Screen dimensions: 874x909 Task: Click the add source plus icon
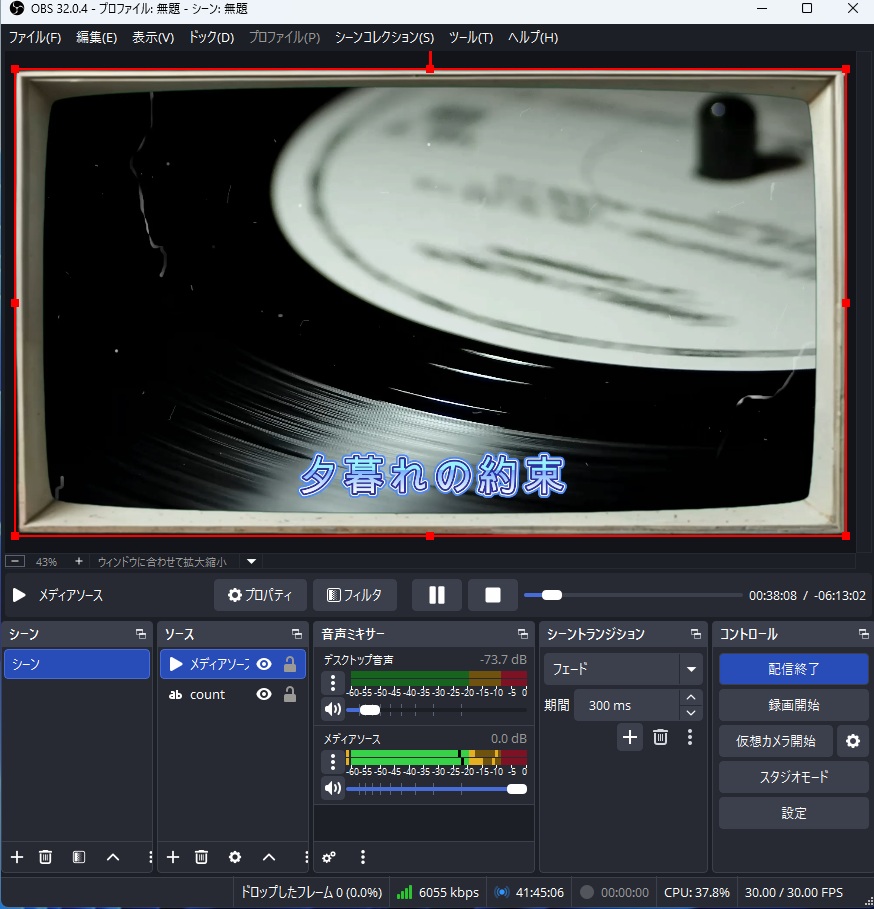[173, 857]
